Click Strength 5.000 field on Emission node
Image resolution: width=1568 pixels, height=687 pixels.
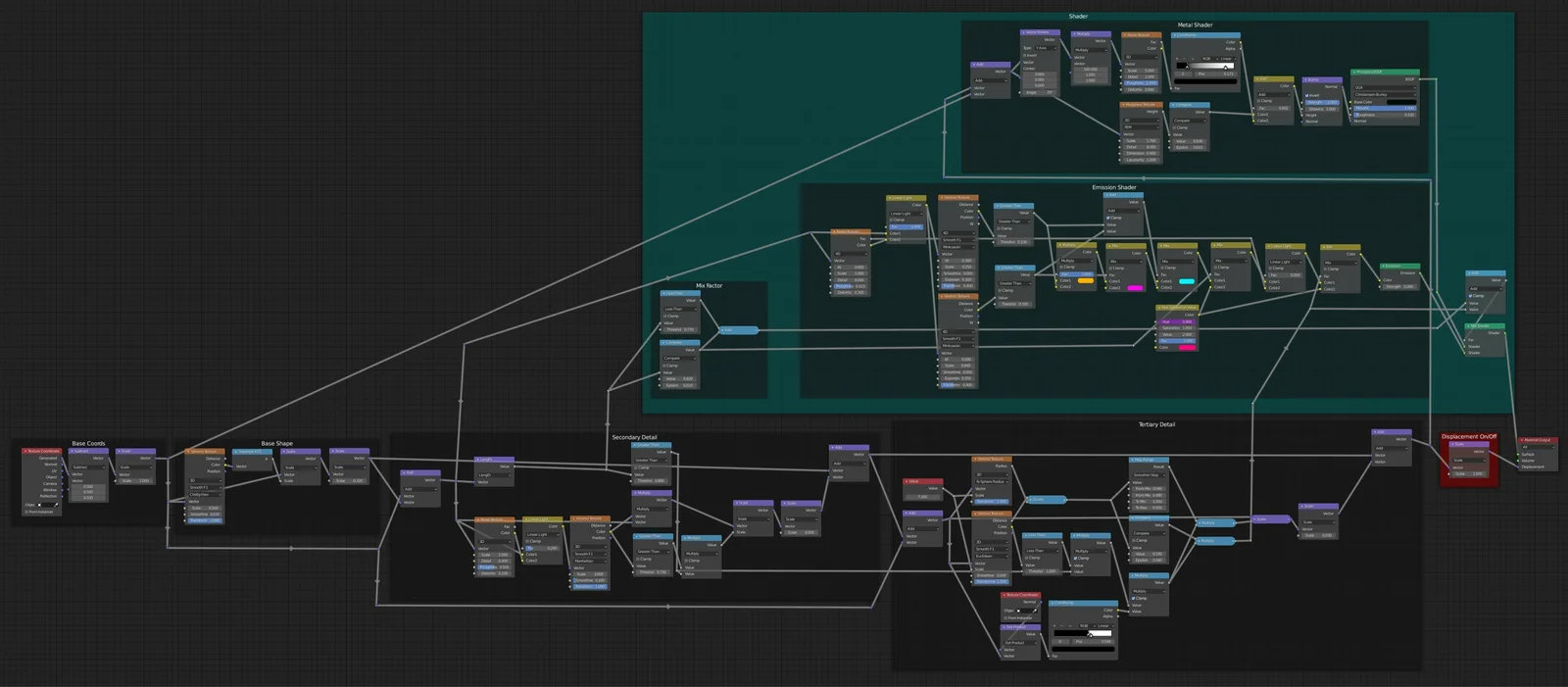click(x=1399, y=286)
